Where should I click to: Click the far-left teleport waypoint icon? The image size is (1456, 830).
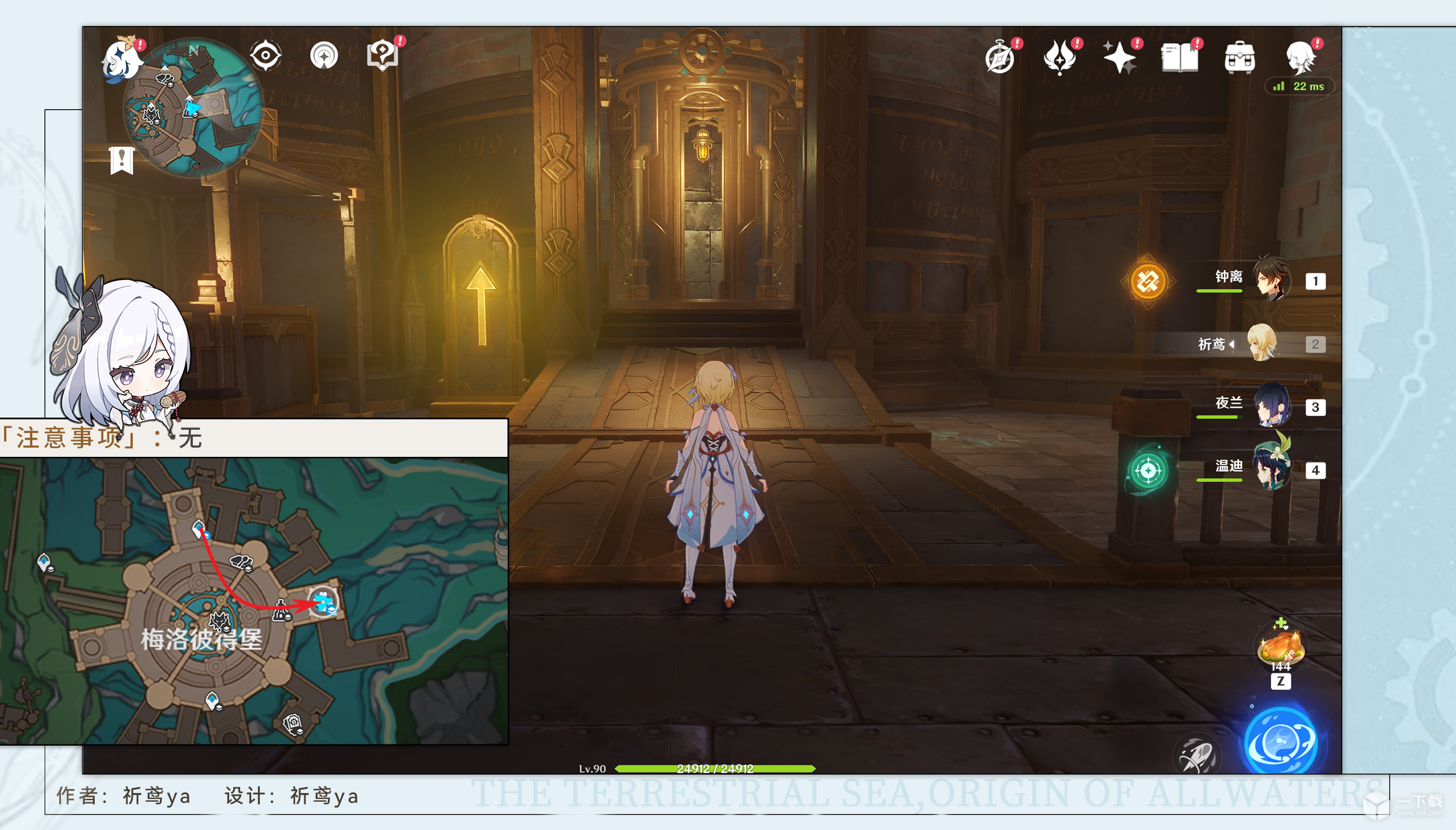click(45, 562)
